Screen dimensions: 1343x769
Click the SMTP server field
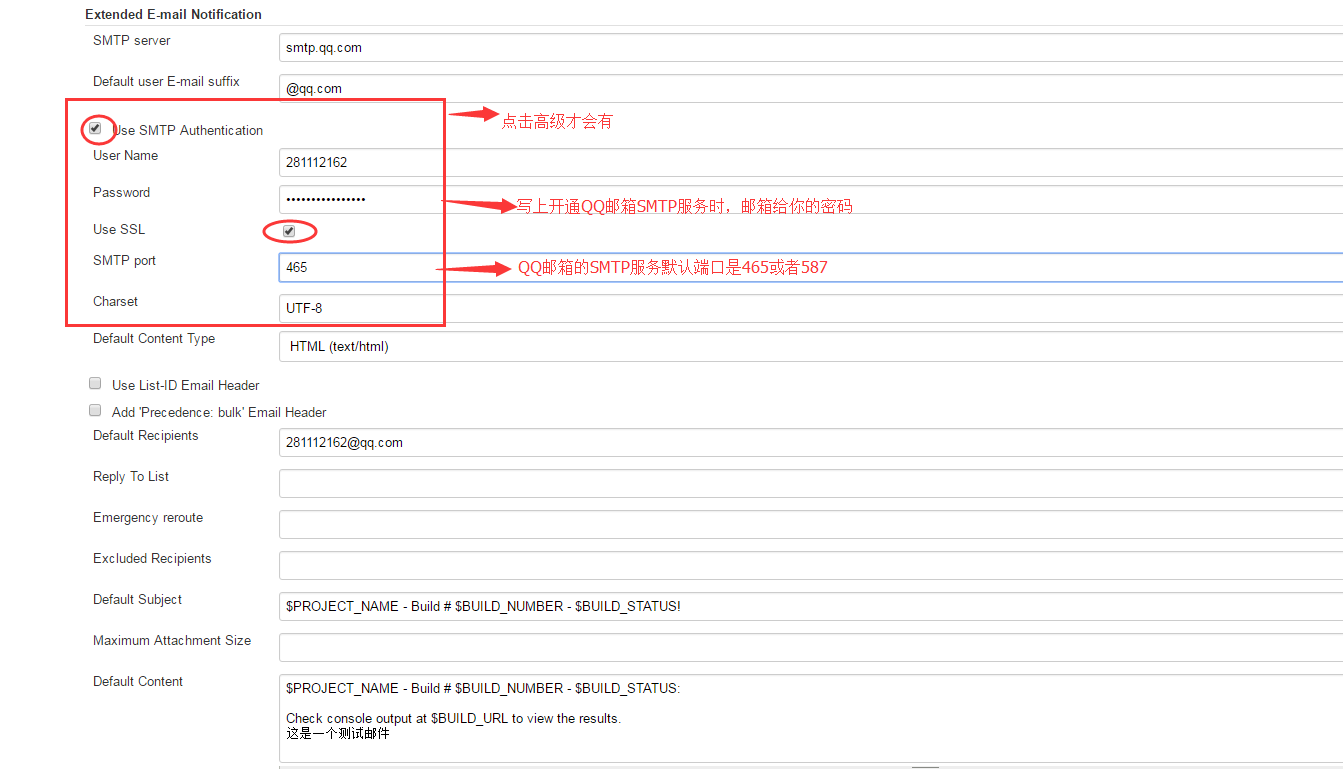810,47
